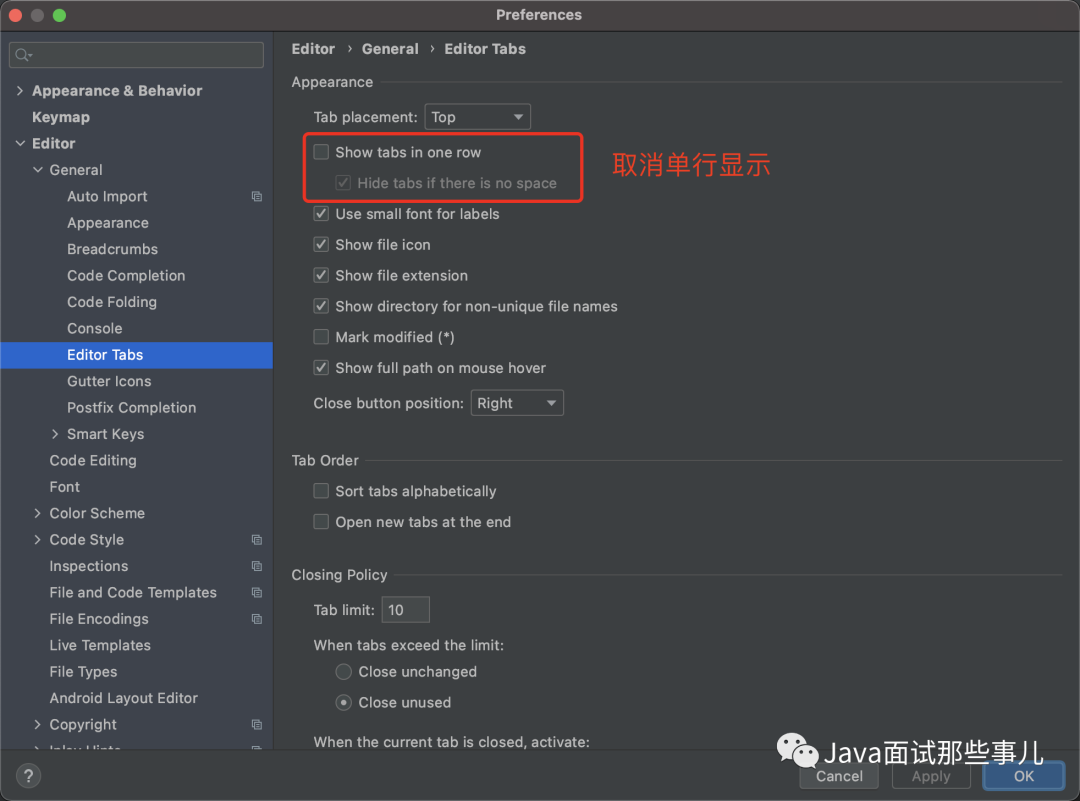This screenshot has width=1080, height=801.
Task: Expand the Appearance & Behavior section
Action: point(19,91)
